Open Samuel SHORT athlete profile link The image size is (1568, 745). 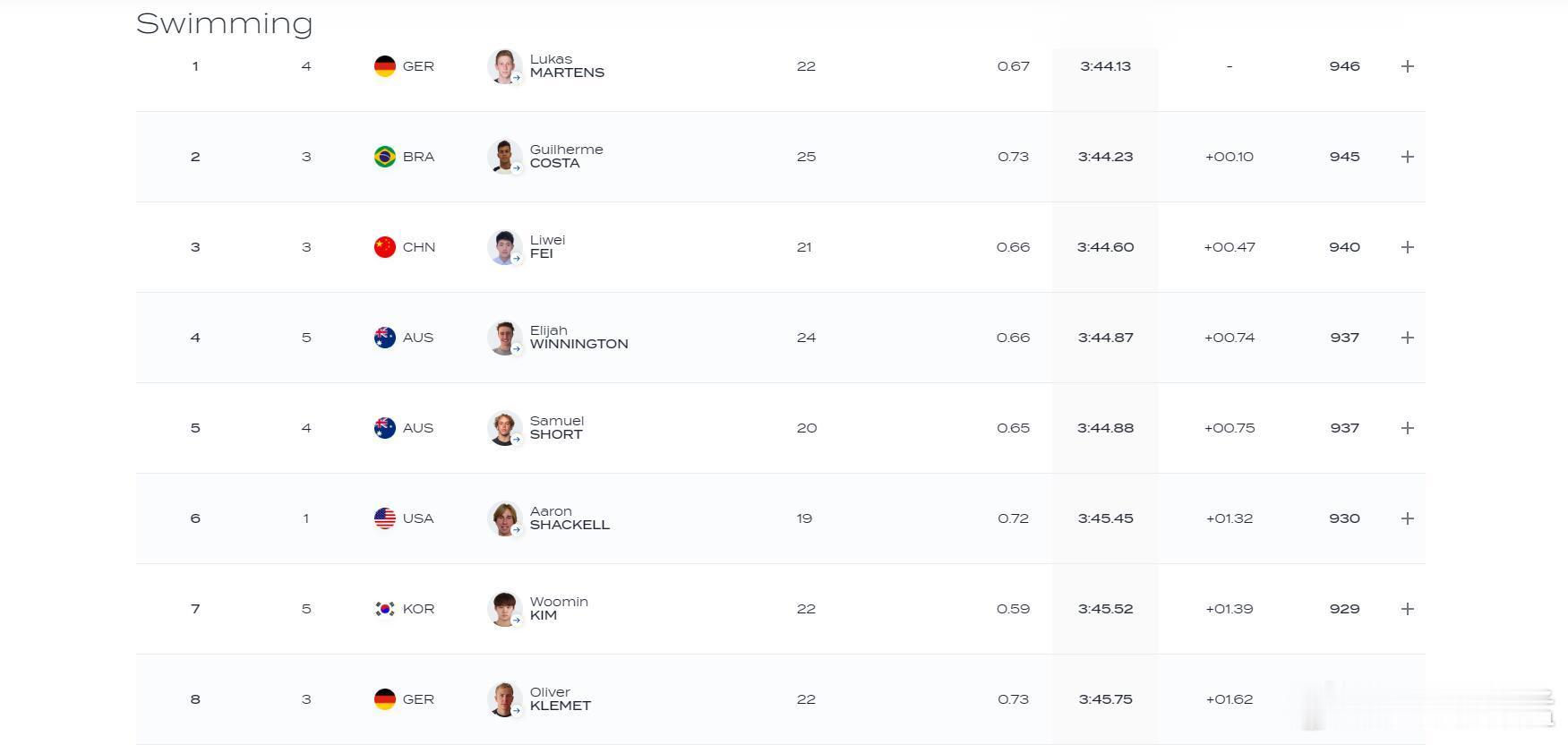tap(557, 428)
